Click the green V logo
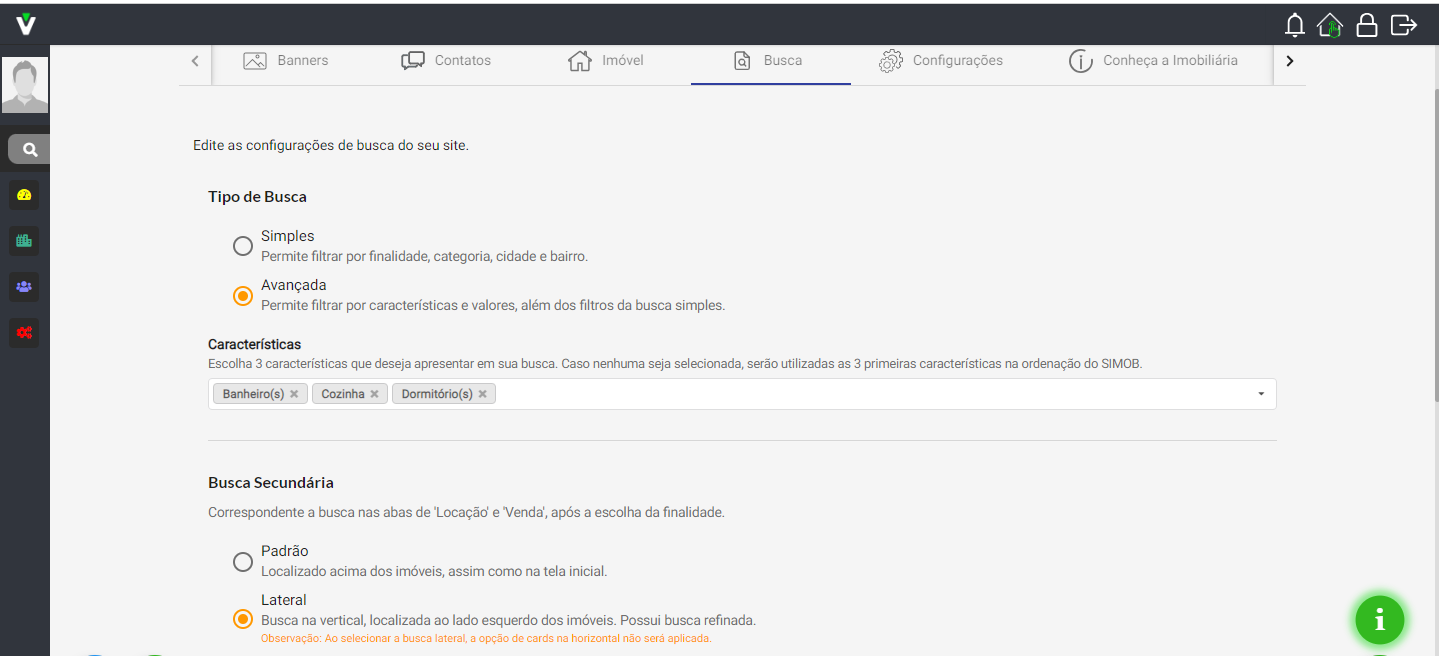 26,24
